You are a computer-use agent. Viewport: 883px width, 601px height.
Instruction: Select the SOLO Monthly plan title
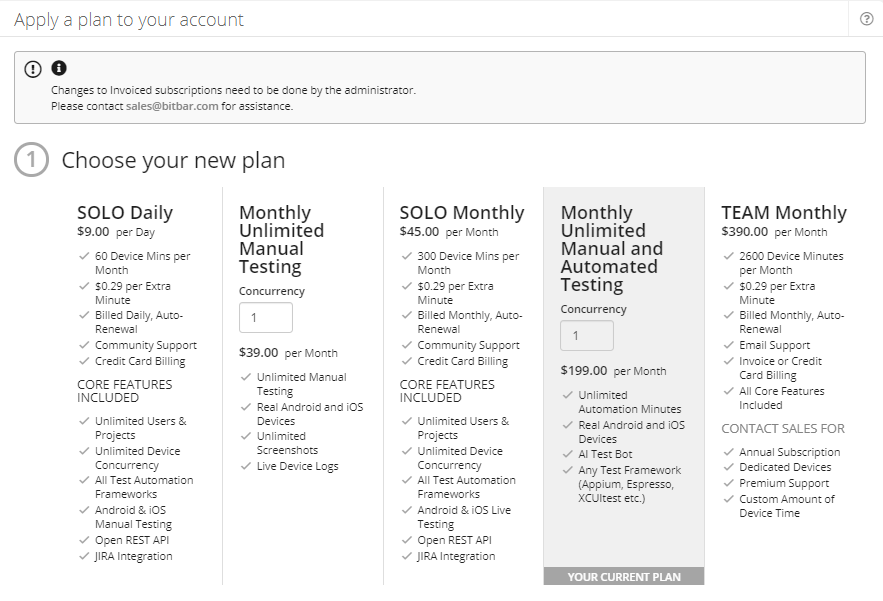pos(460,212)
